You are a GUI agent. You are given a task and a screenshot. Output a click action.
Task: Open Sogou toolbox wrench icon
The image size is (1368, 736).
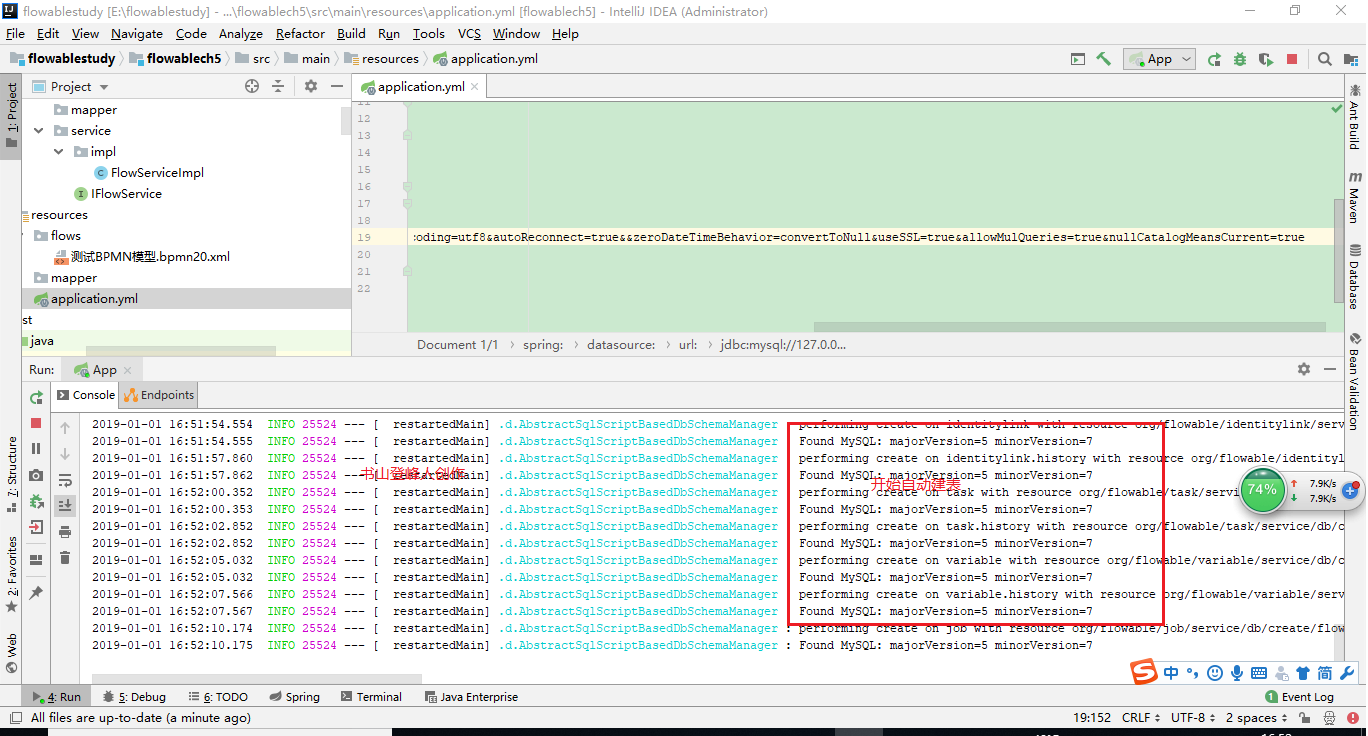(x=1346, y=673)
